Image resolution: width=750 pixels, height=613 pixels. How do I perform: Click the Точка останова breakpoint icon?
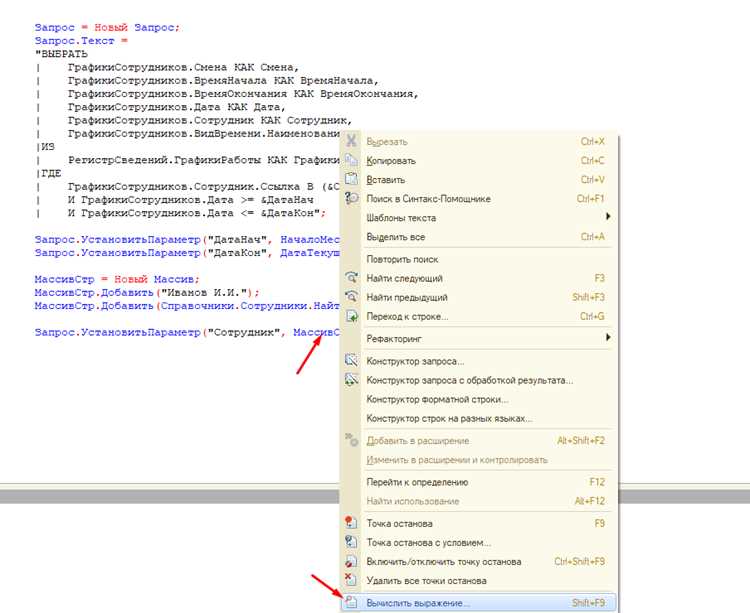coord(351,523)
